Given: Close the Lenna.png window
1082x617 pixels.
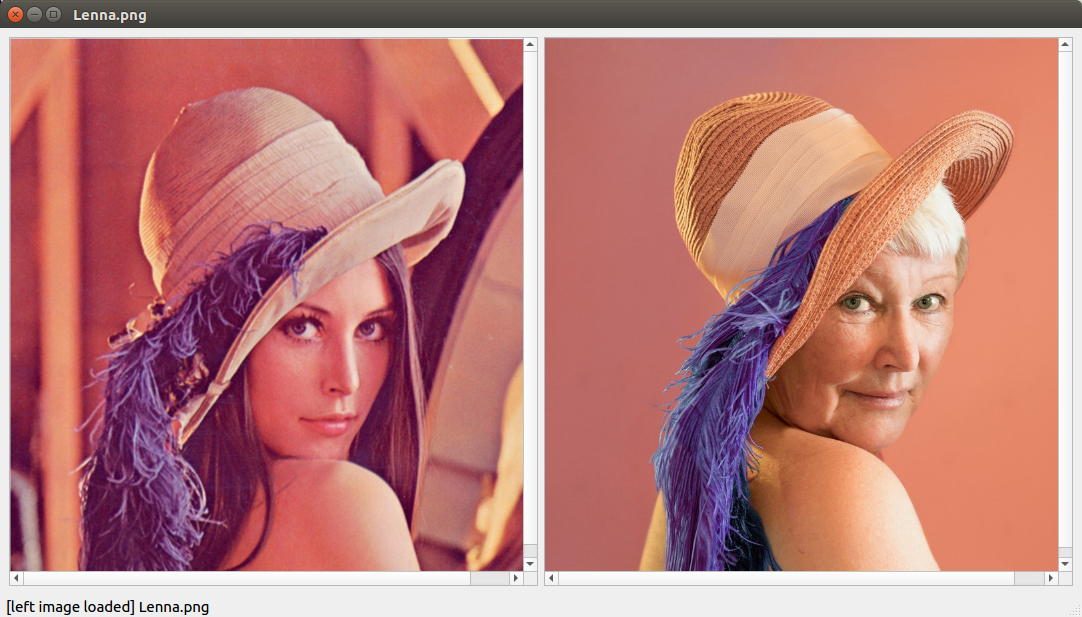Looking at the screenshot, I should click(15, 14).
